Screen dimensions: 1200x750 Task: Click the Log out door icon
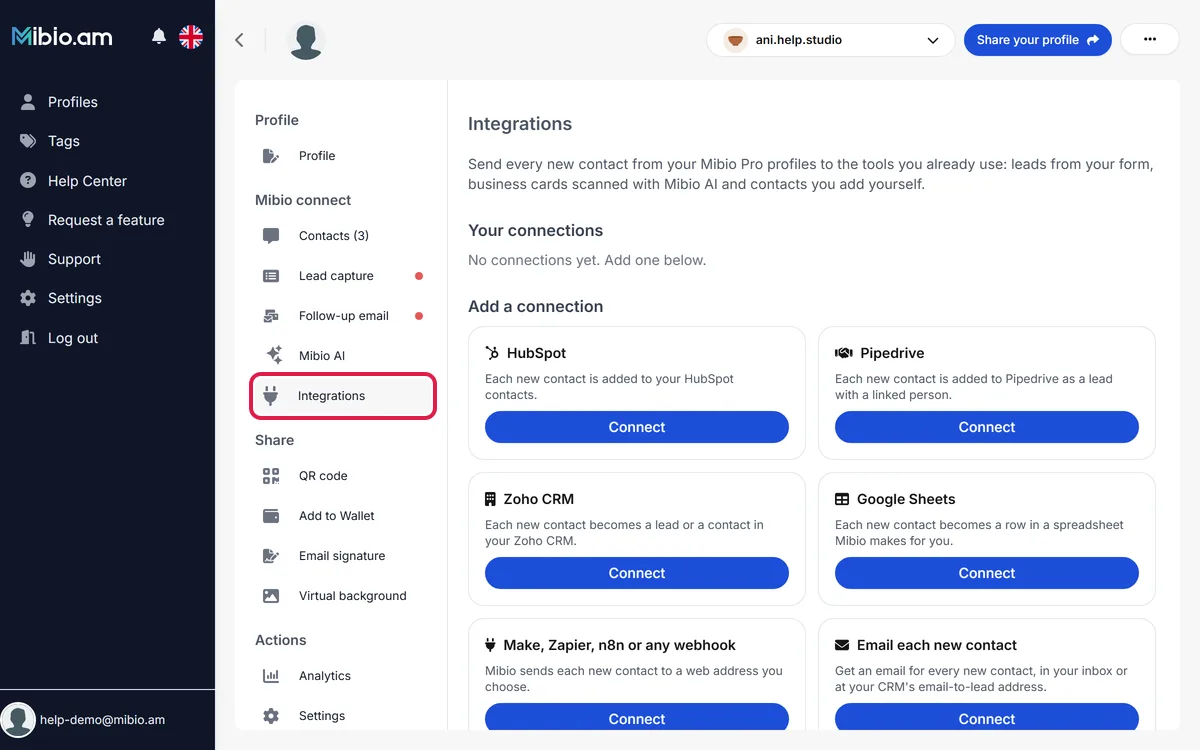point(28,338)
